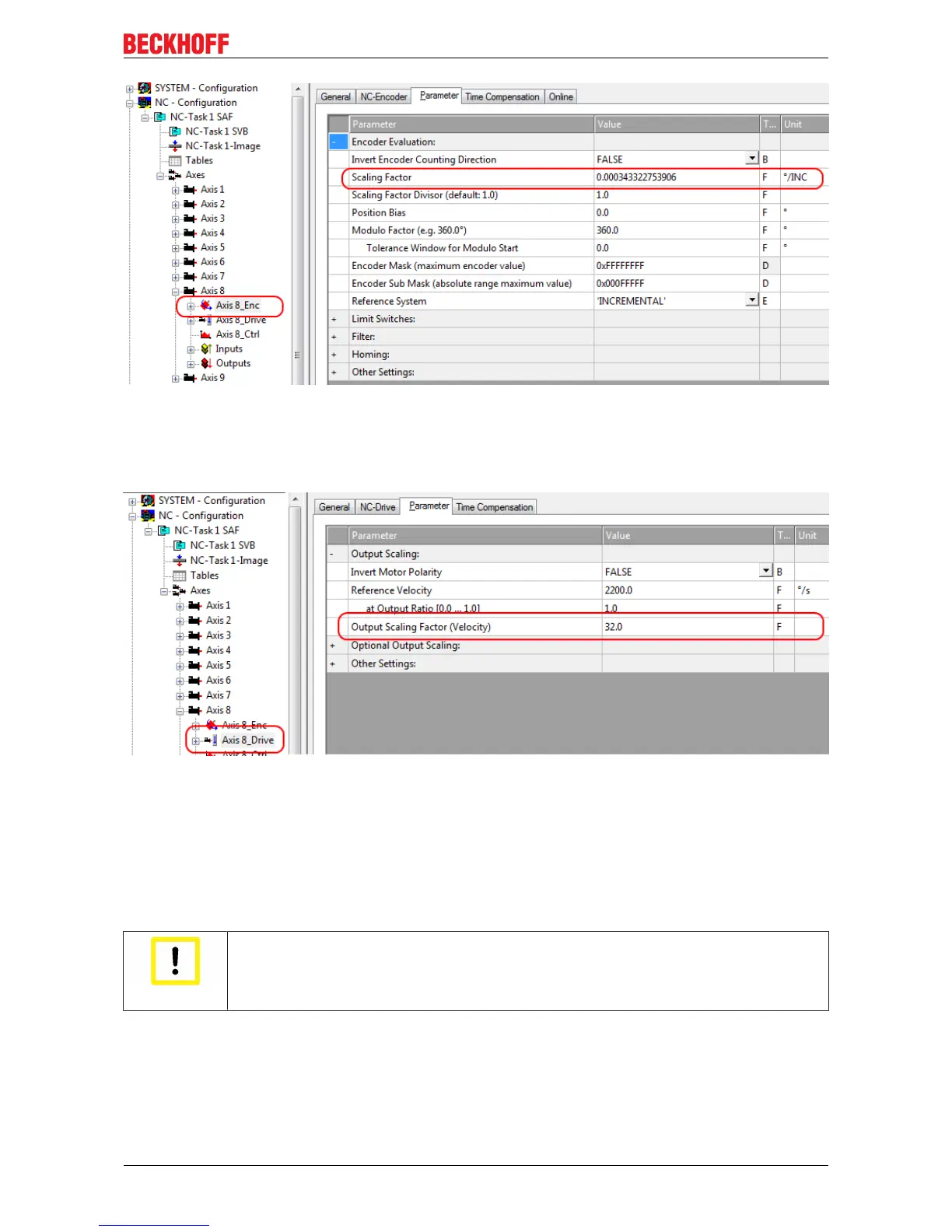Expand Axis 9 in the tree

176,379
